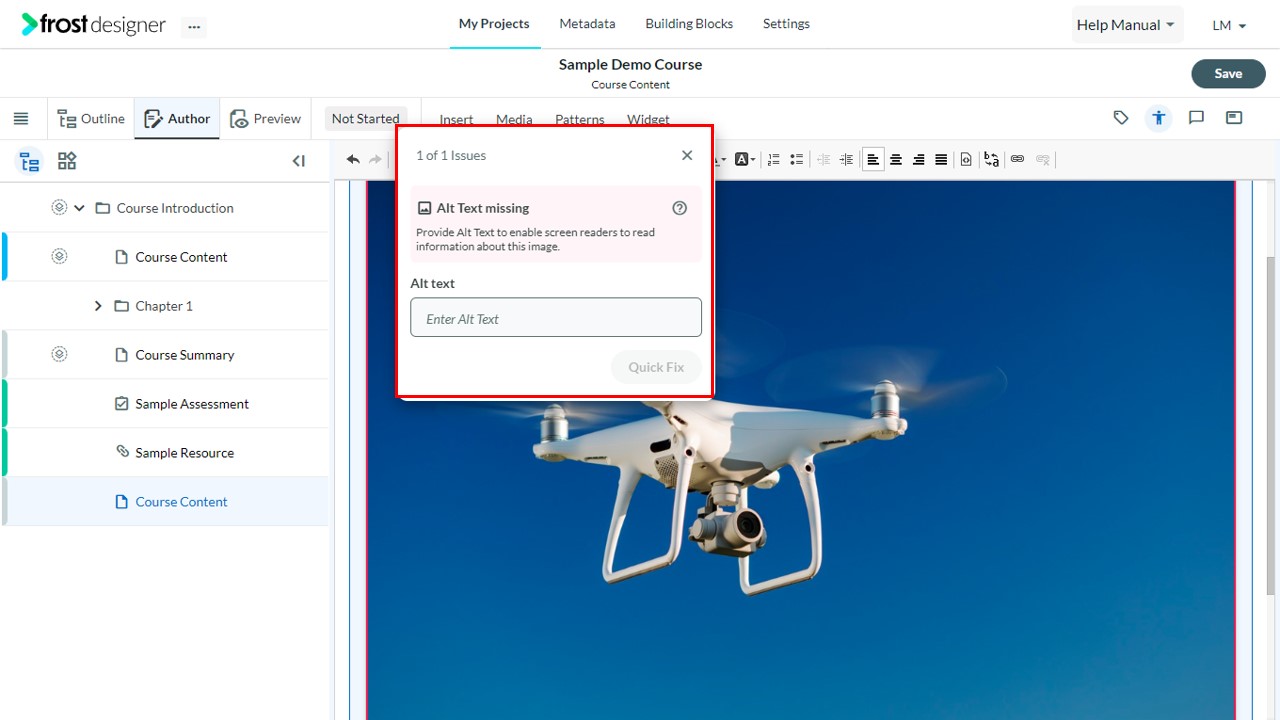Collapse the left outline panel
The height and width of the screenshot is (720, 1280).
(x=298, y=161)
